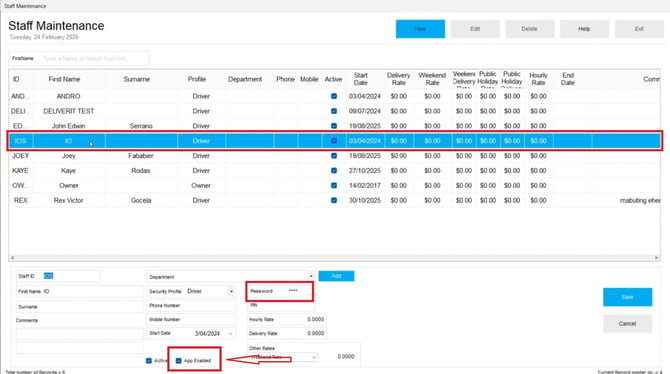Sort by the End Date column header

(568, 79)
